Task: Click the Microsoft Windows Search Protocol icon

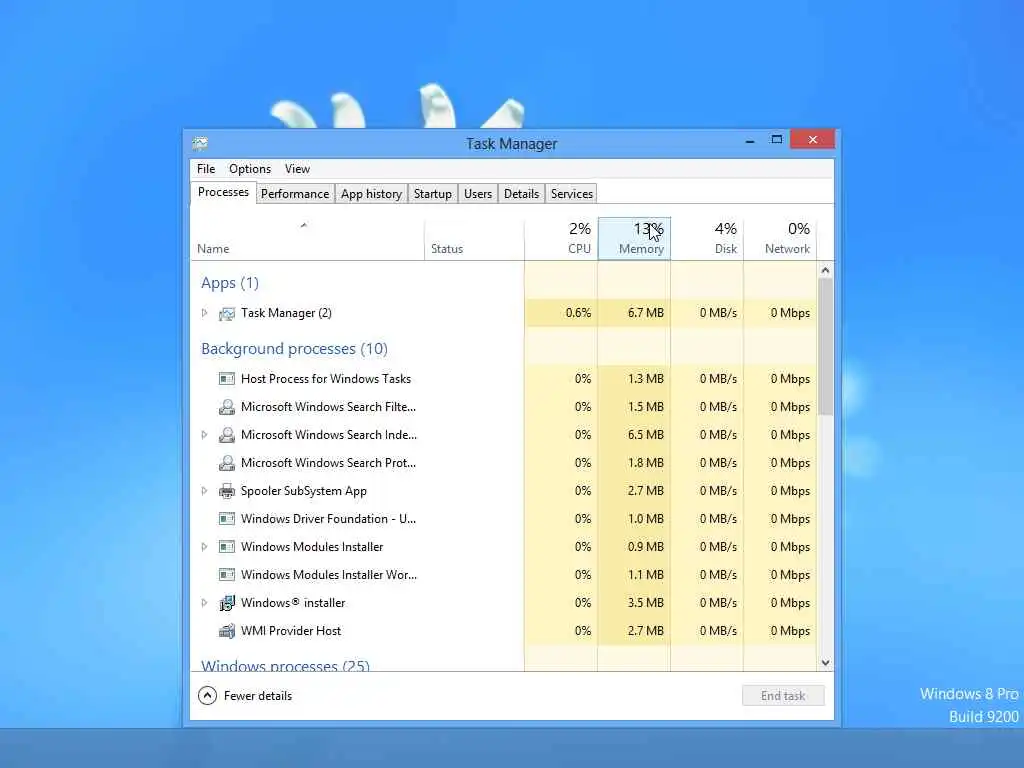Action: coord(227,463)
